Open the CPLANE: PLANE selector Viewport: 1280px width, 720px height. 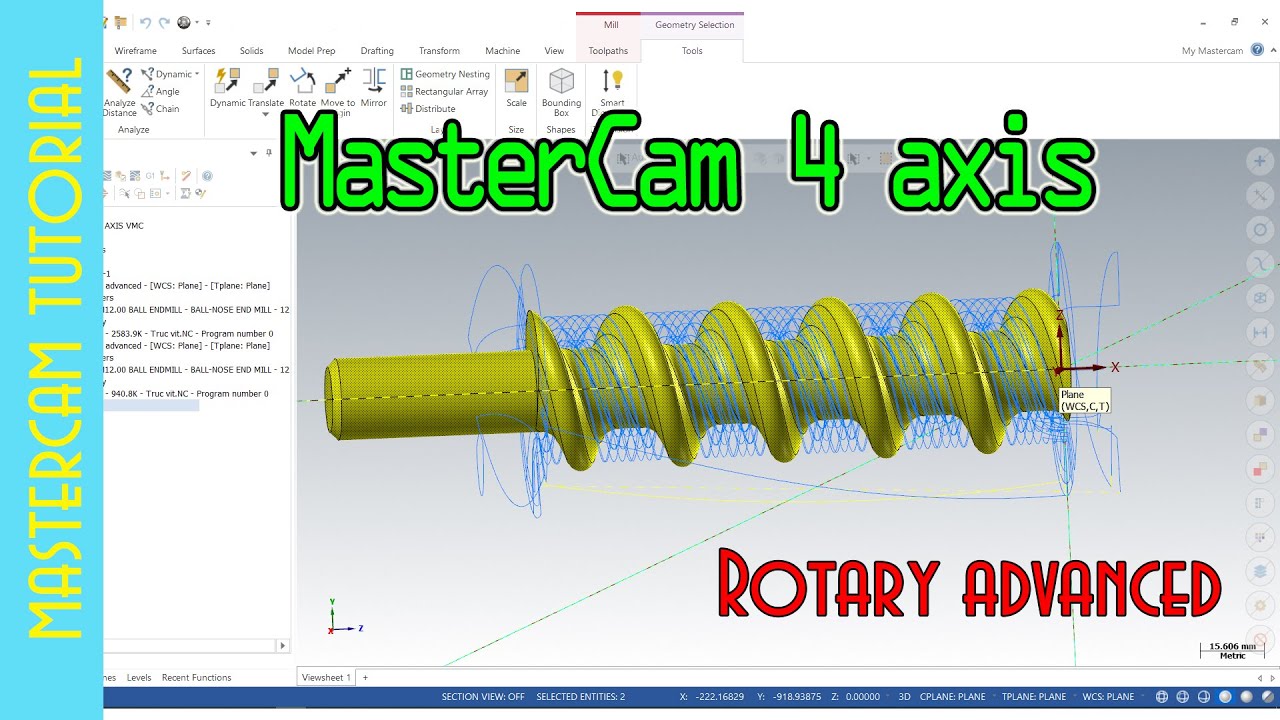(x=953, y=697)
